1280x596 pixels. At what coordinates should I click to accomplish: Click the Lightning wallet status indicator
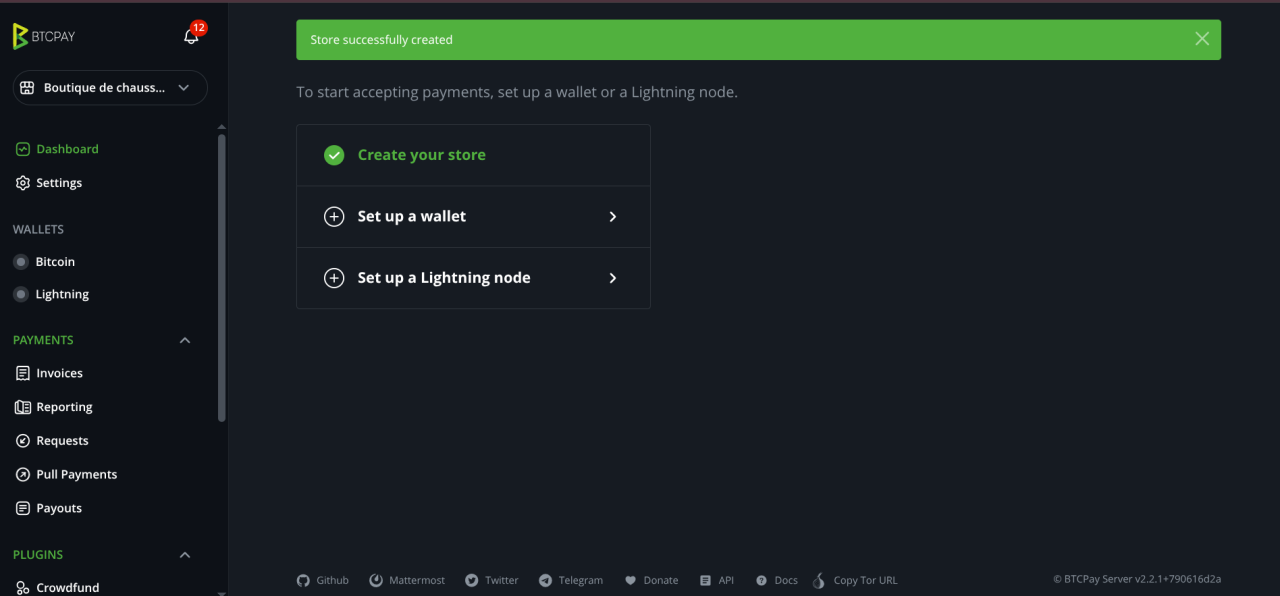(21, 294)
